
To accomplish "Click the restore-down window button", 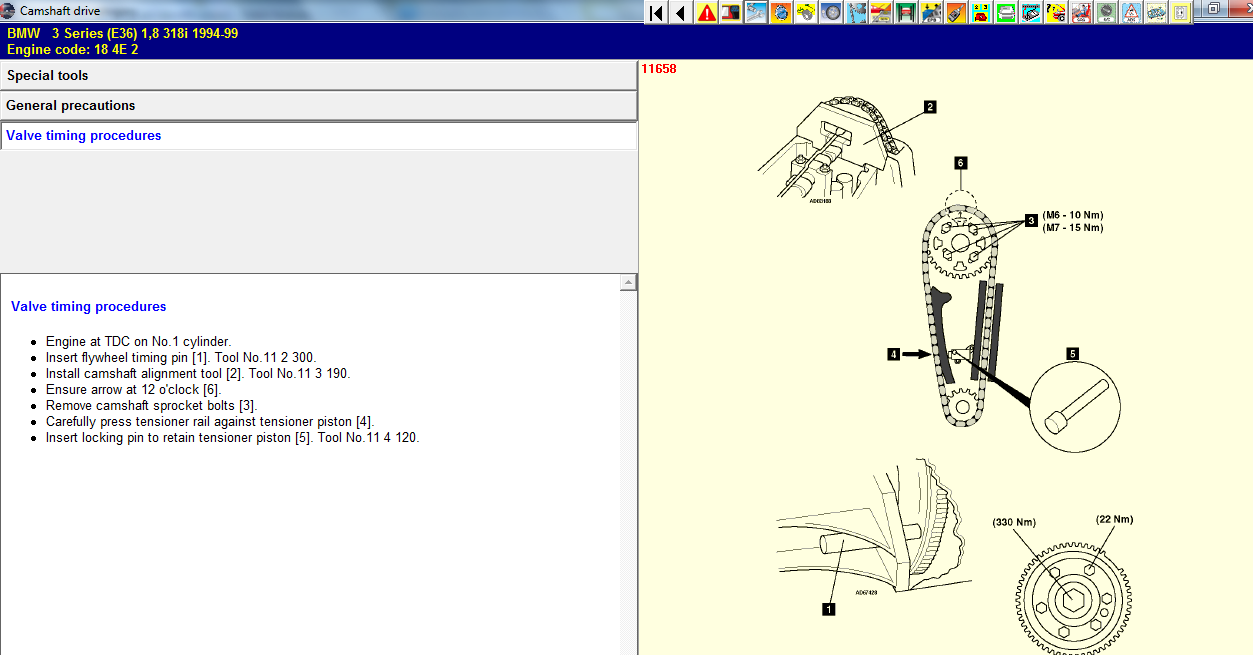I will coord(1213,9).
